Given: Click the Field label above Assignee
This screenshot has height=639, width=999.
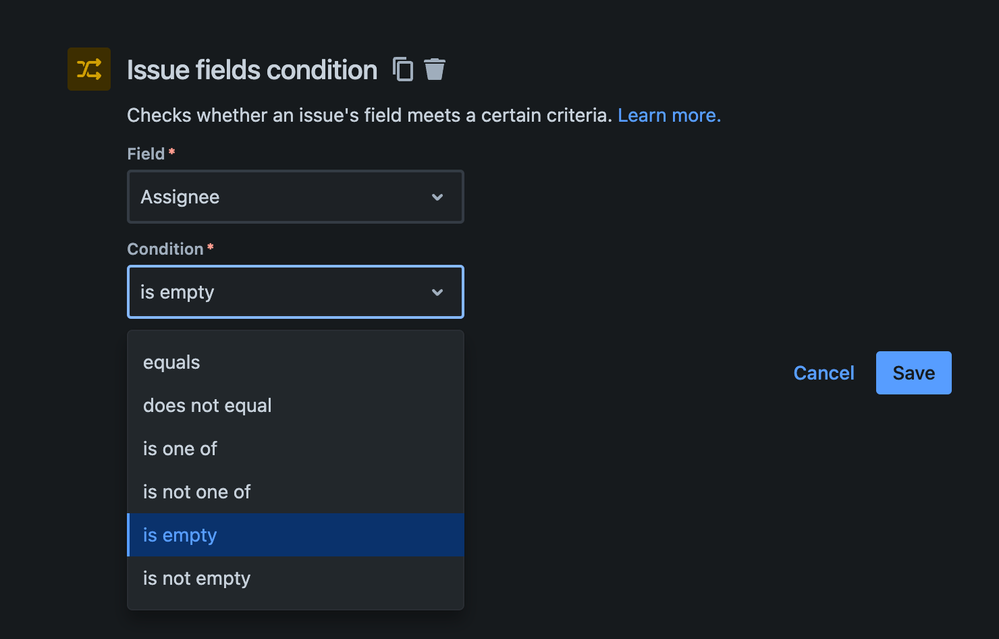Looking at the screenshot, I should click(x=146, y=154).
